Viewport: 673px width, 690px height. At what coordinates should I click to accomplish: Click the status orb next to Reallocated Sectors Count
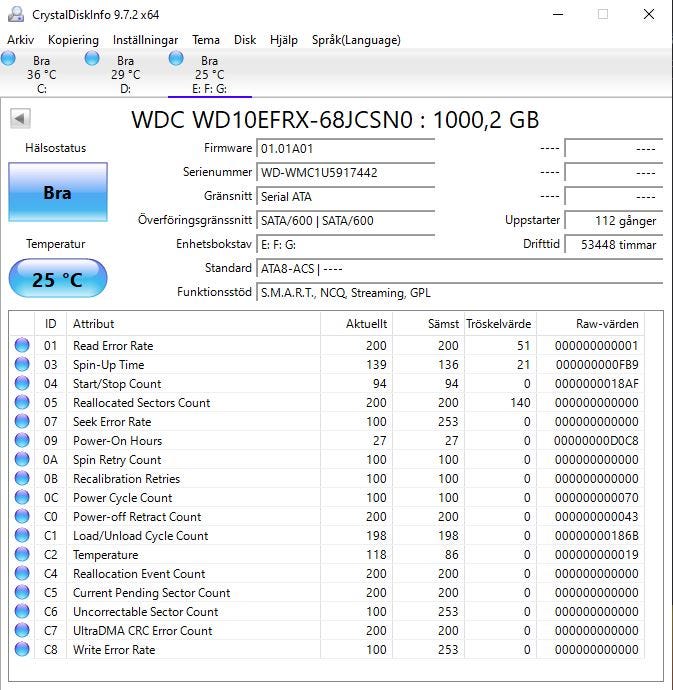tap(22, 403)
